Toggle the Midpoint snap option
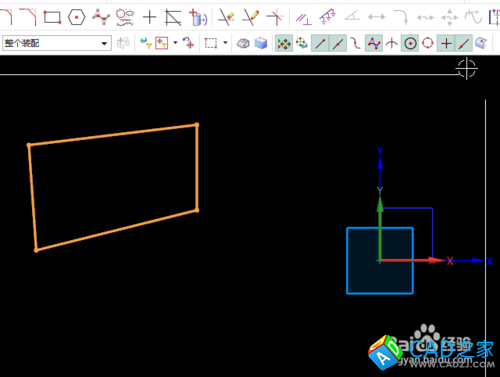 [x=338, y=43]
